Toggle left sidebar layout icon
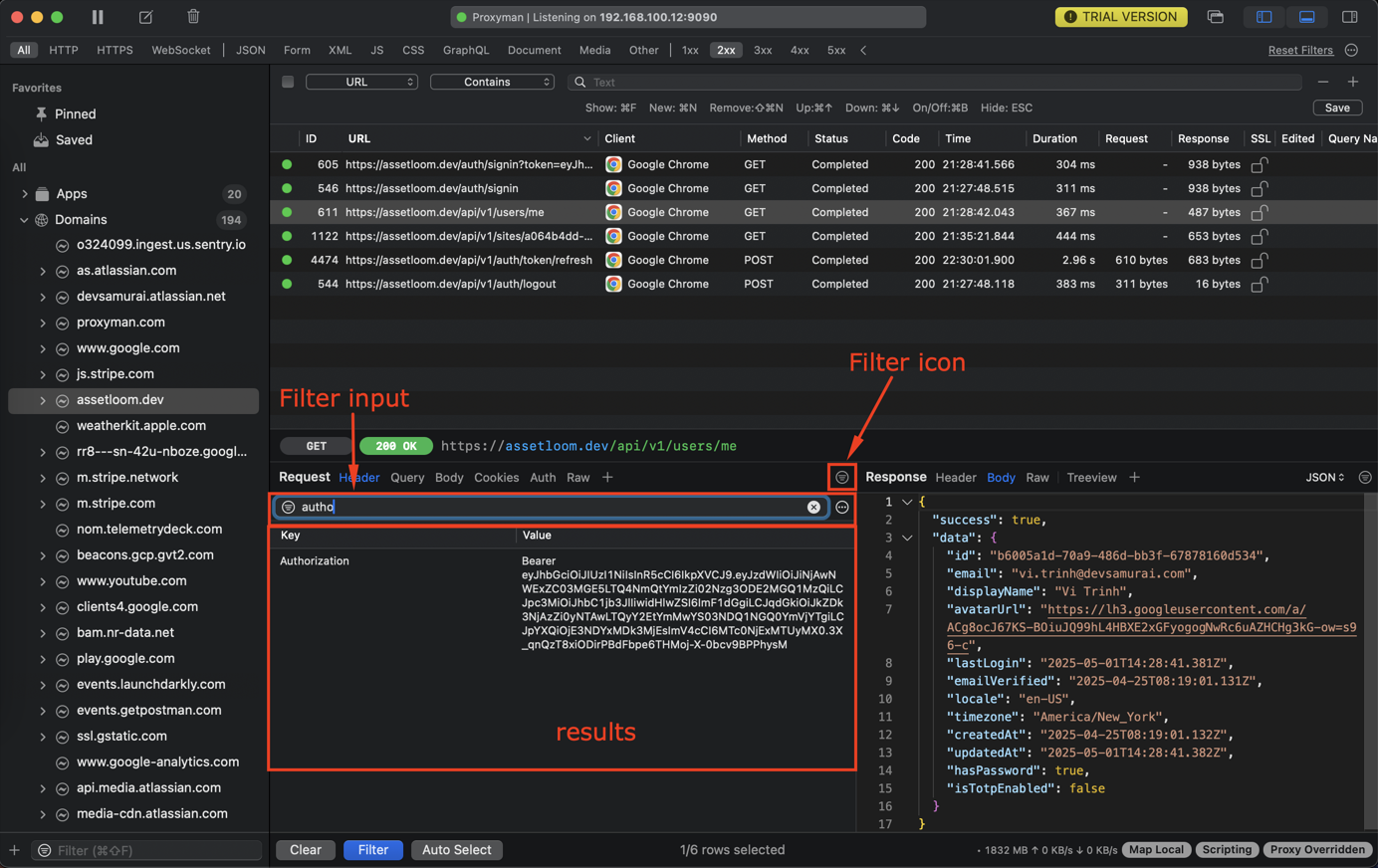This screenshot has height=868, width=1378. point(1263,17)
